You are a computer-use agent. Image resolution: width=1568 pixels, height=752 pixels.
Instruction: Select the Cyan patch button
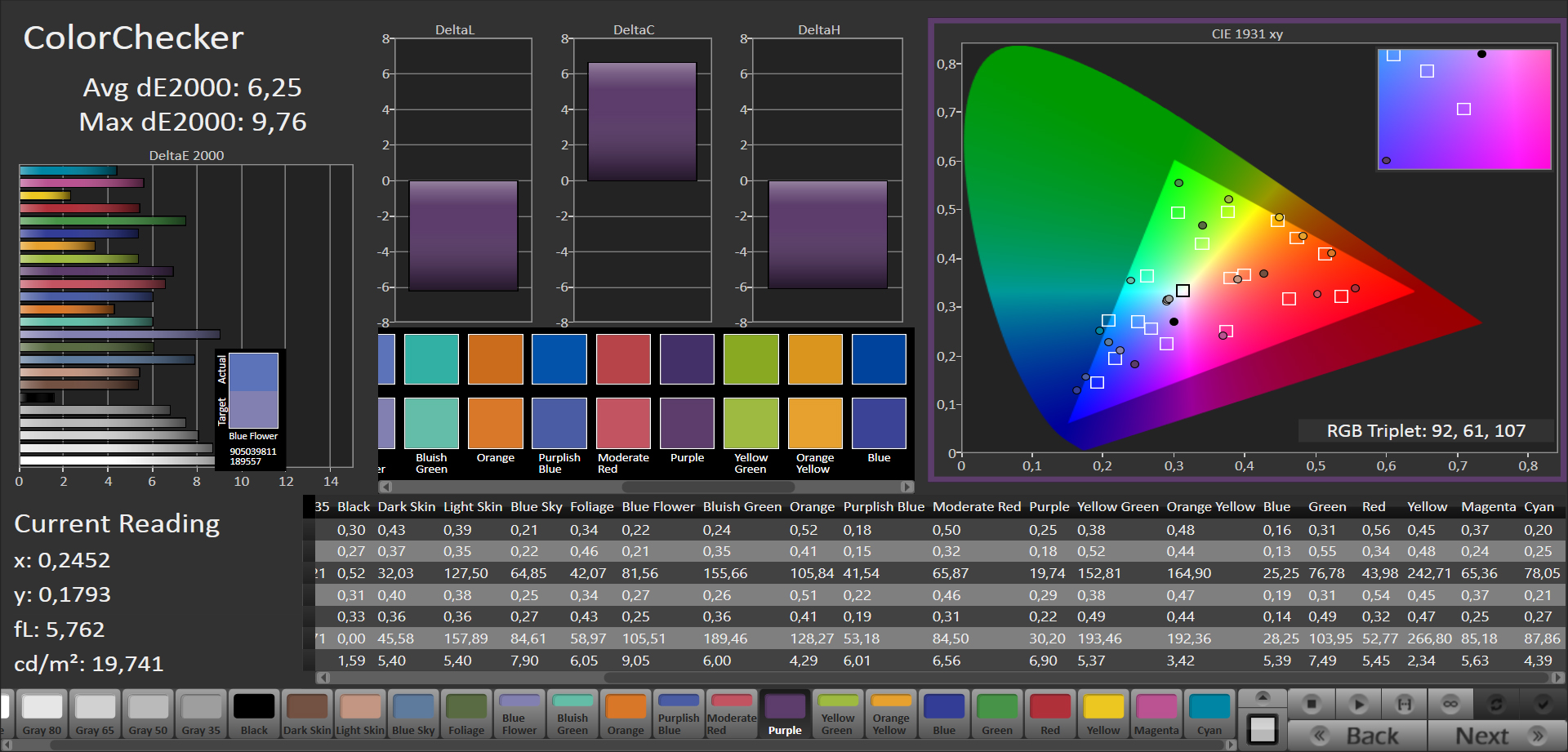1209,714
